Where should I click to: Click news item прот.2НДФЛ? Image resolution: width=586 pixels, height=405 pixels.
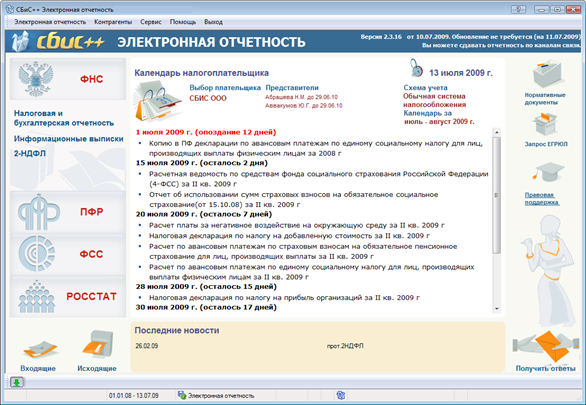[x=345, y=346]
